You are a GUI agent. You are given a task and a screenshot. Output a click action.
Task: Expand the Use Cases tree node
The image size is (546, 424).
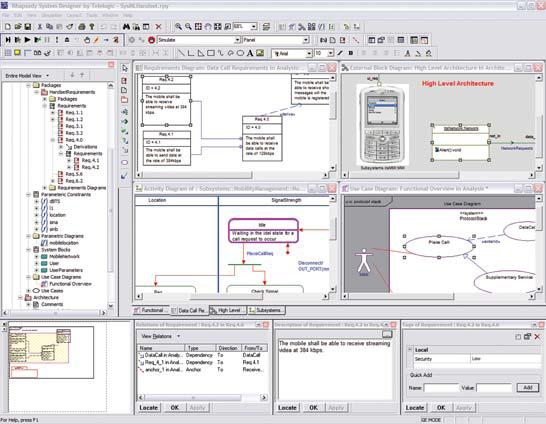click(29, 291)
